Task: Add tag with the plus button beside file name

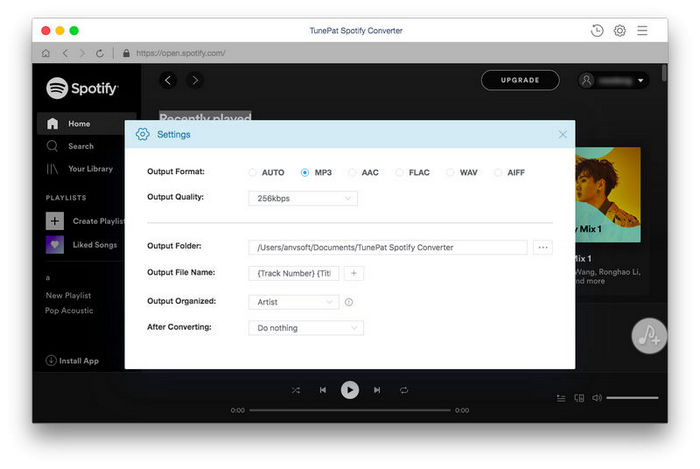Action: 354,273
